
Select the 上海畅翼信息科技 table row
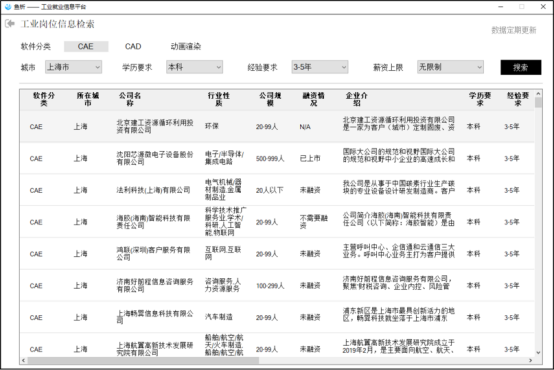coord(277,317)
